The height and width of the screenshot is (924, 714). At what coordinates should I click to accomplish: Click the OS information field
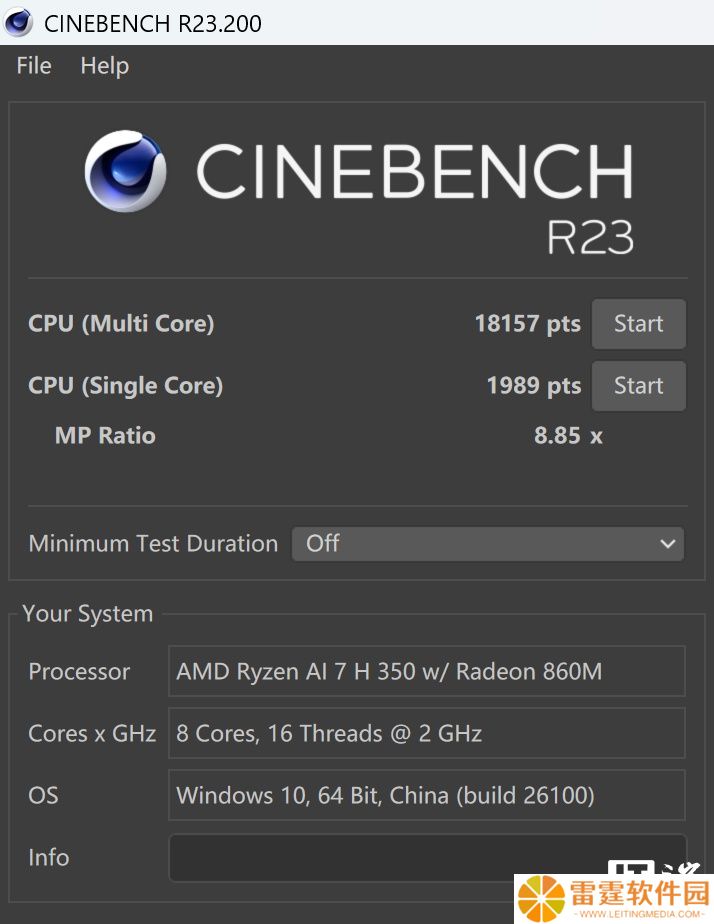pos(427,795)
